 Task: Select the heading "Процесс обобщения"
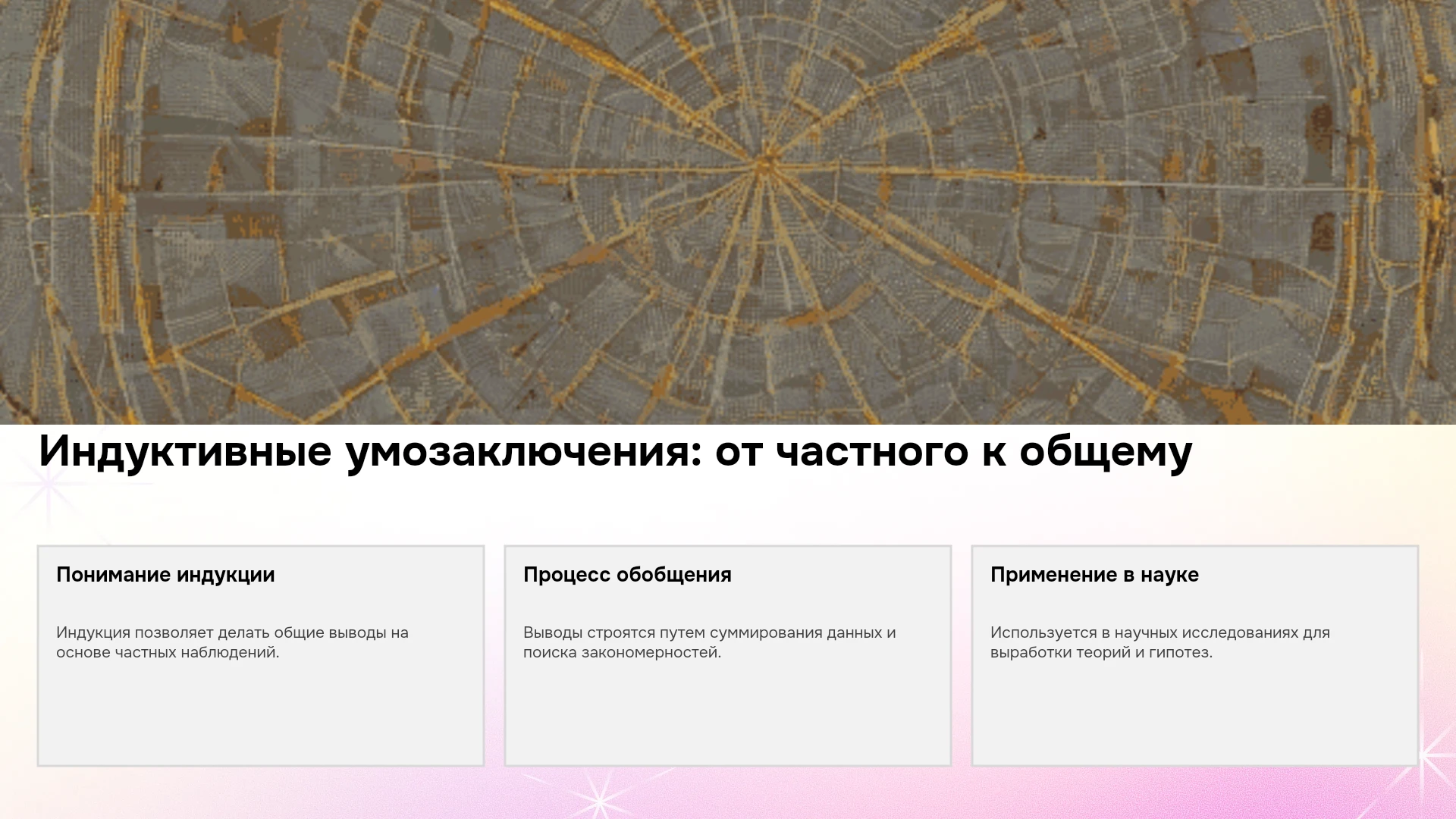pyautogui.click(x=627, y=575)
